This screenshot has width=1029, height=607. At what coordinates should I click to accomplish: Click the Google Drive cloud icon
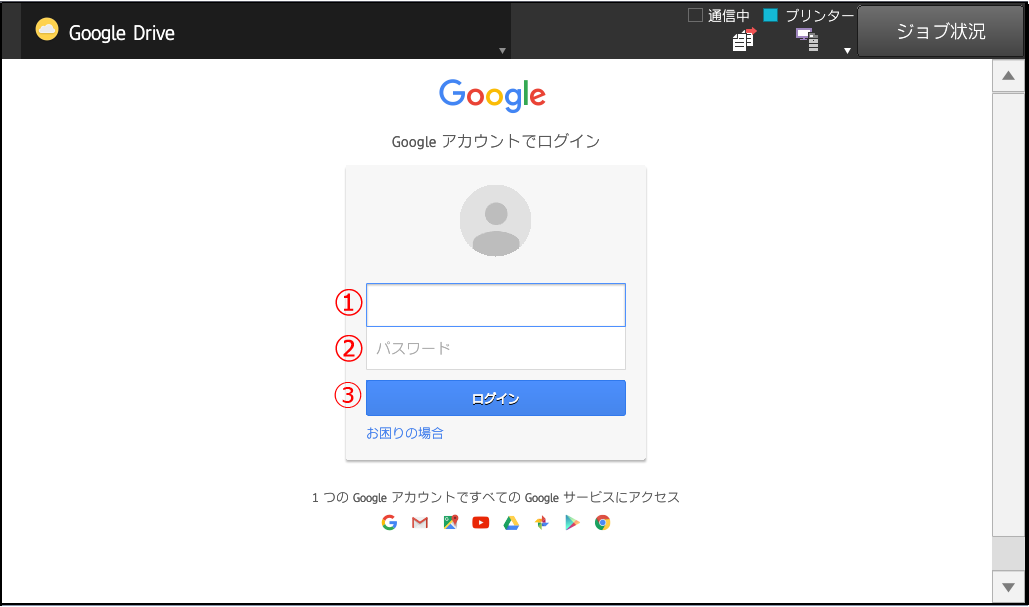tap(47, 30)
